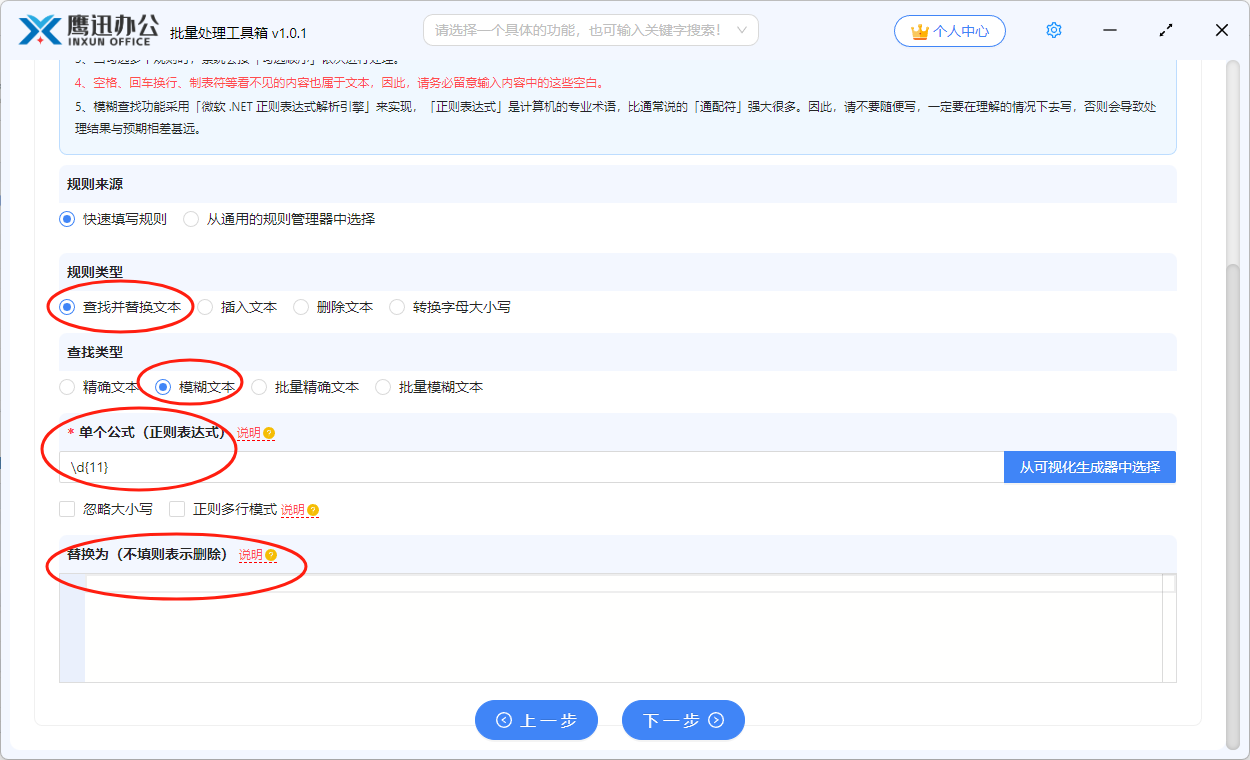Click the 规则类型 section heading
This screenshot has height=760, width=1250.
[x=95, y=273]
